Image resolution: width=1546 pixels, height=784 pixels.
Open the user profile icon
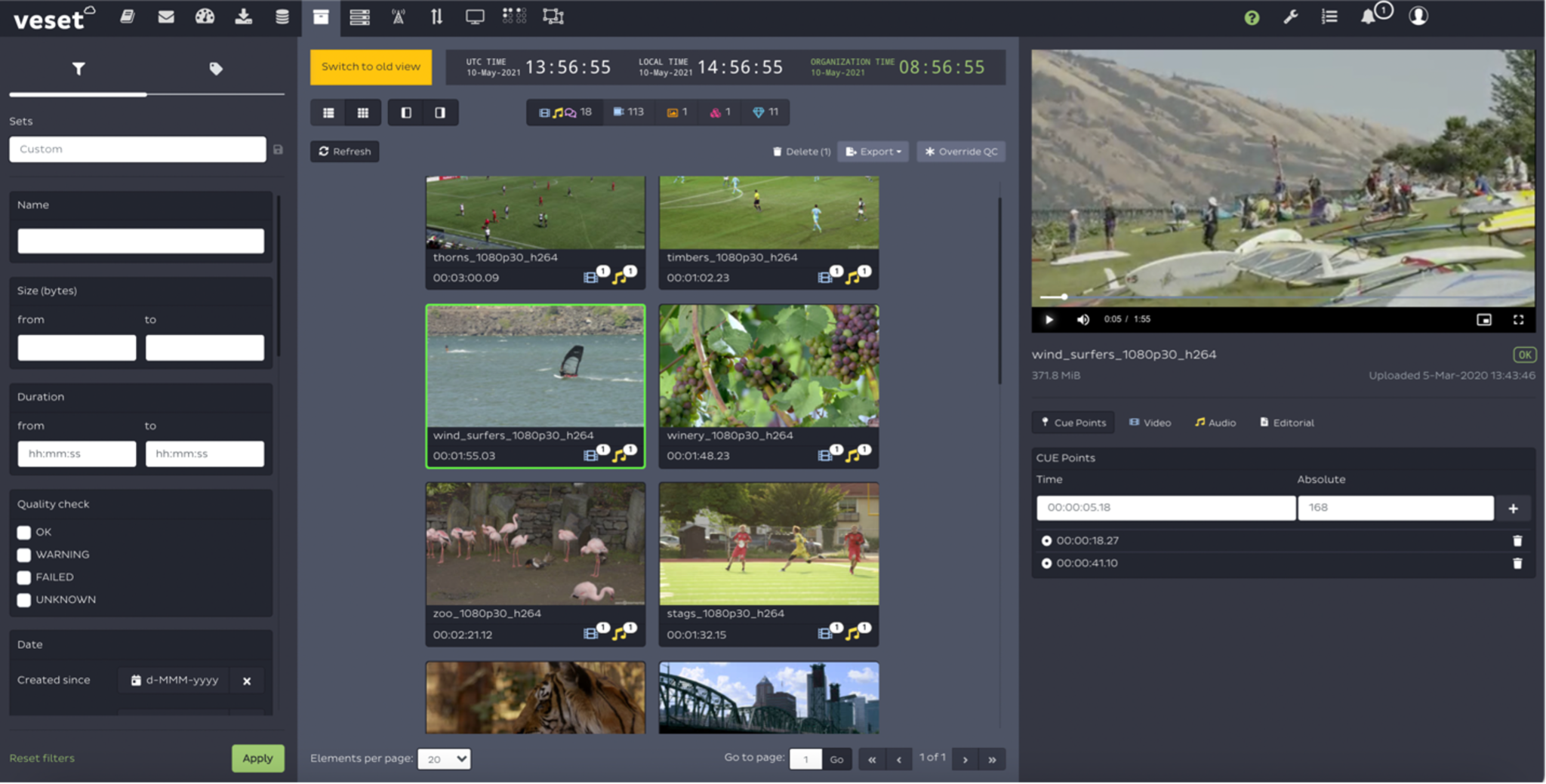click(1418, 17)
